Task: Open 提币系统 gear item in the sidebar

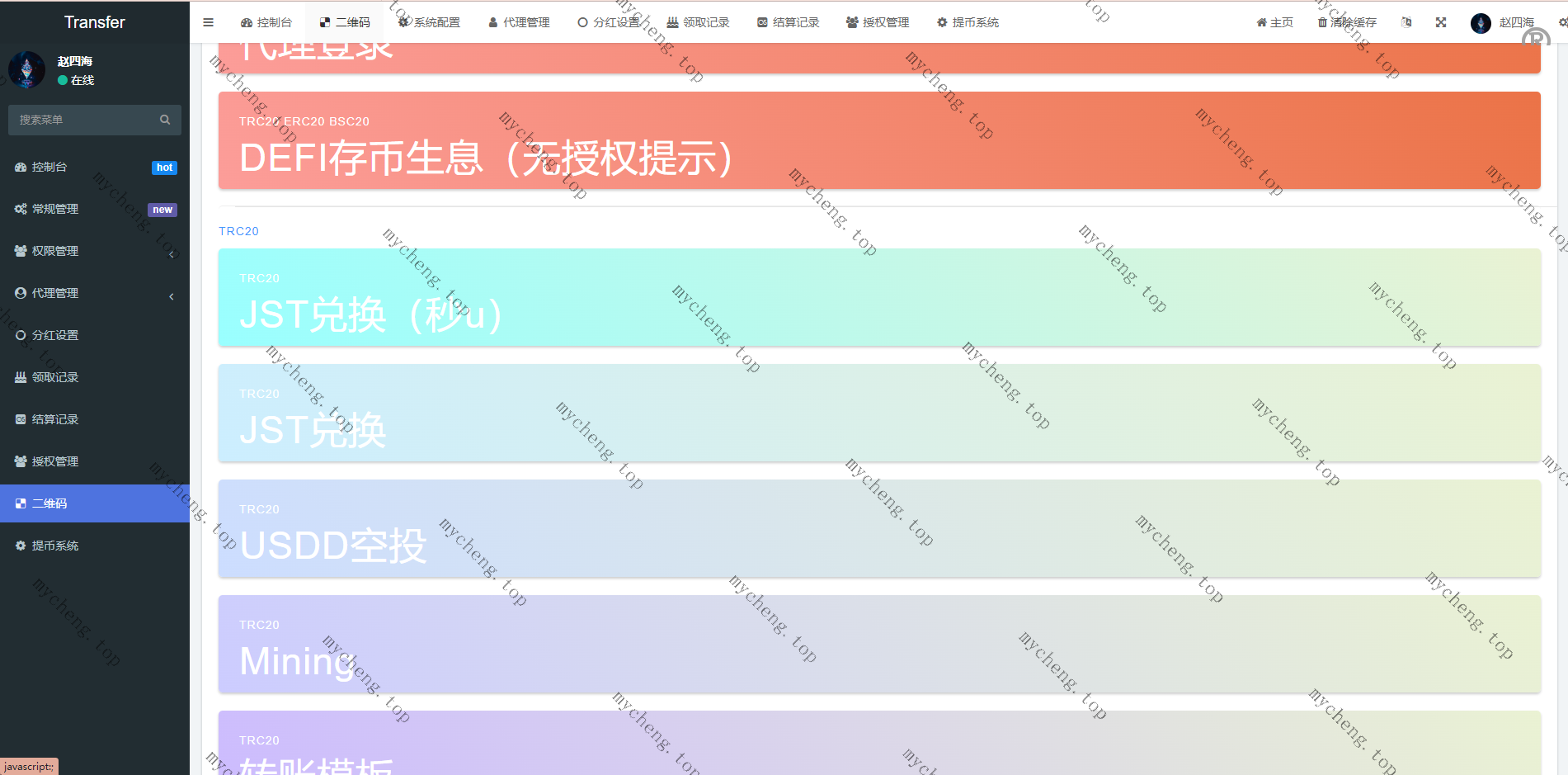Action: (x=55, y=546)
